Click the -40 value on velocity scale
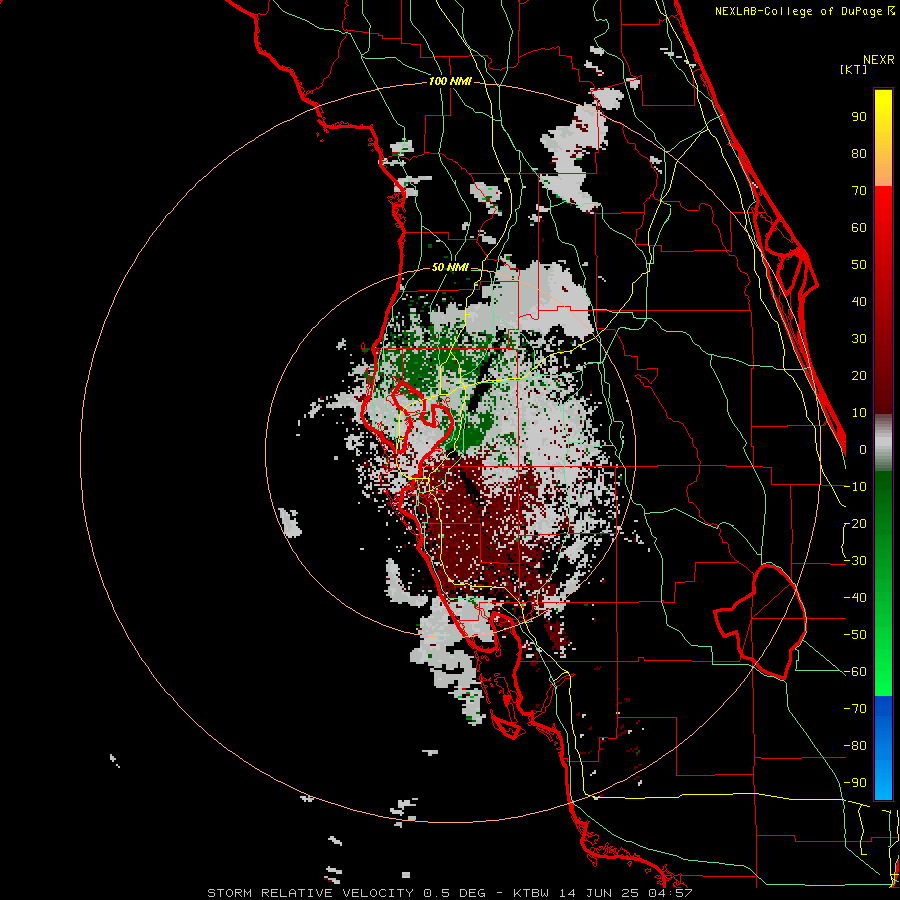900x900 pixels. click(855, 598)
